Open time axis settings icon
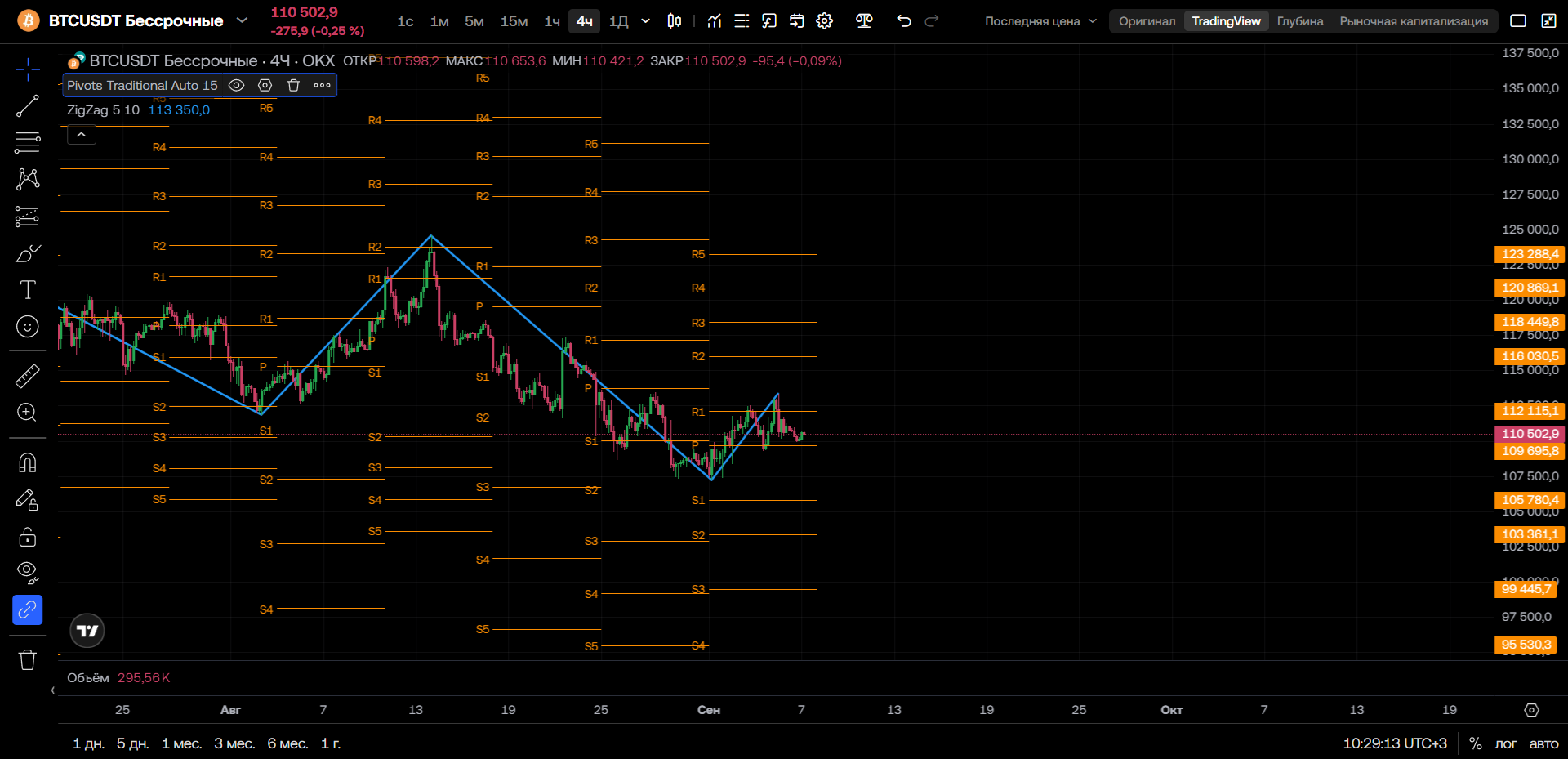 point(1531,710)
